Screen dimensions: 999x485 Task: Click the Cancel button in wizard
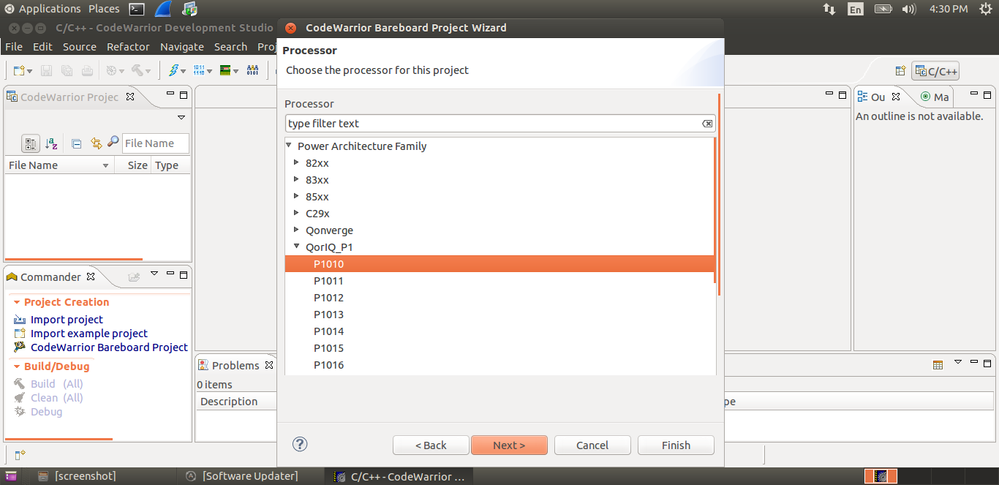click(x=593, y=445)
